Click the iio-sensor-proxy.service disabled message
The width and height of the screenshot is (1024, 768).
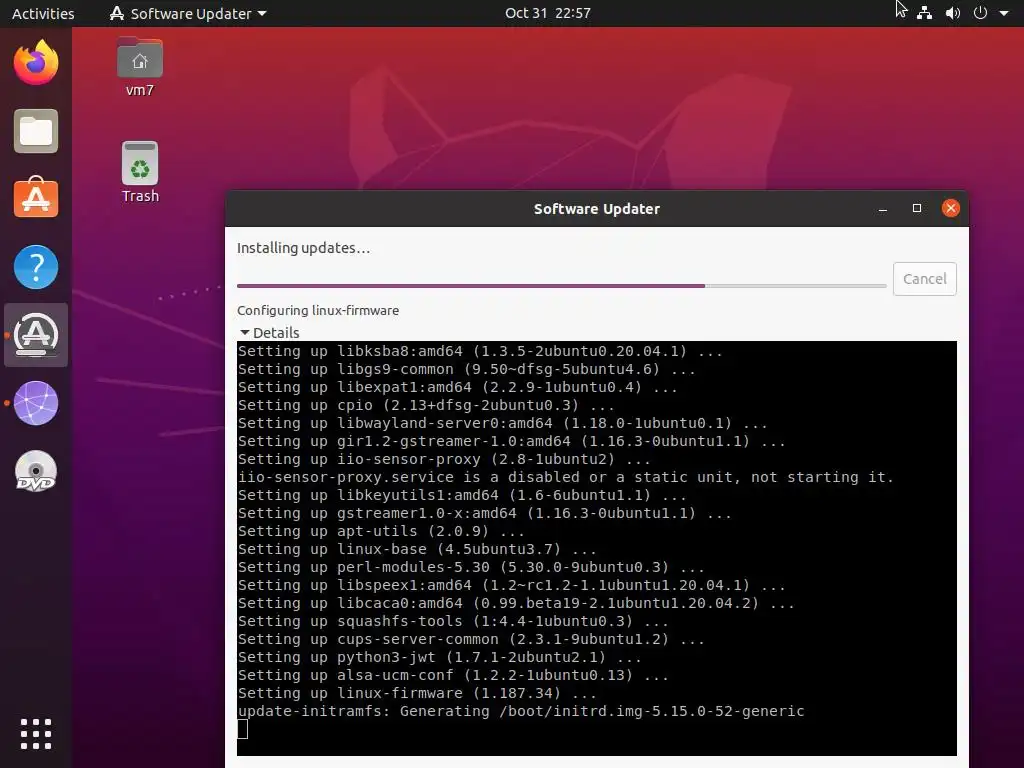pyautogui.click(x=566, y=477)
